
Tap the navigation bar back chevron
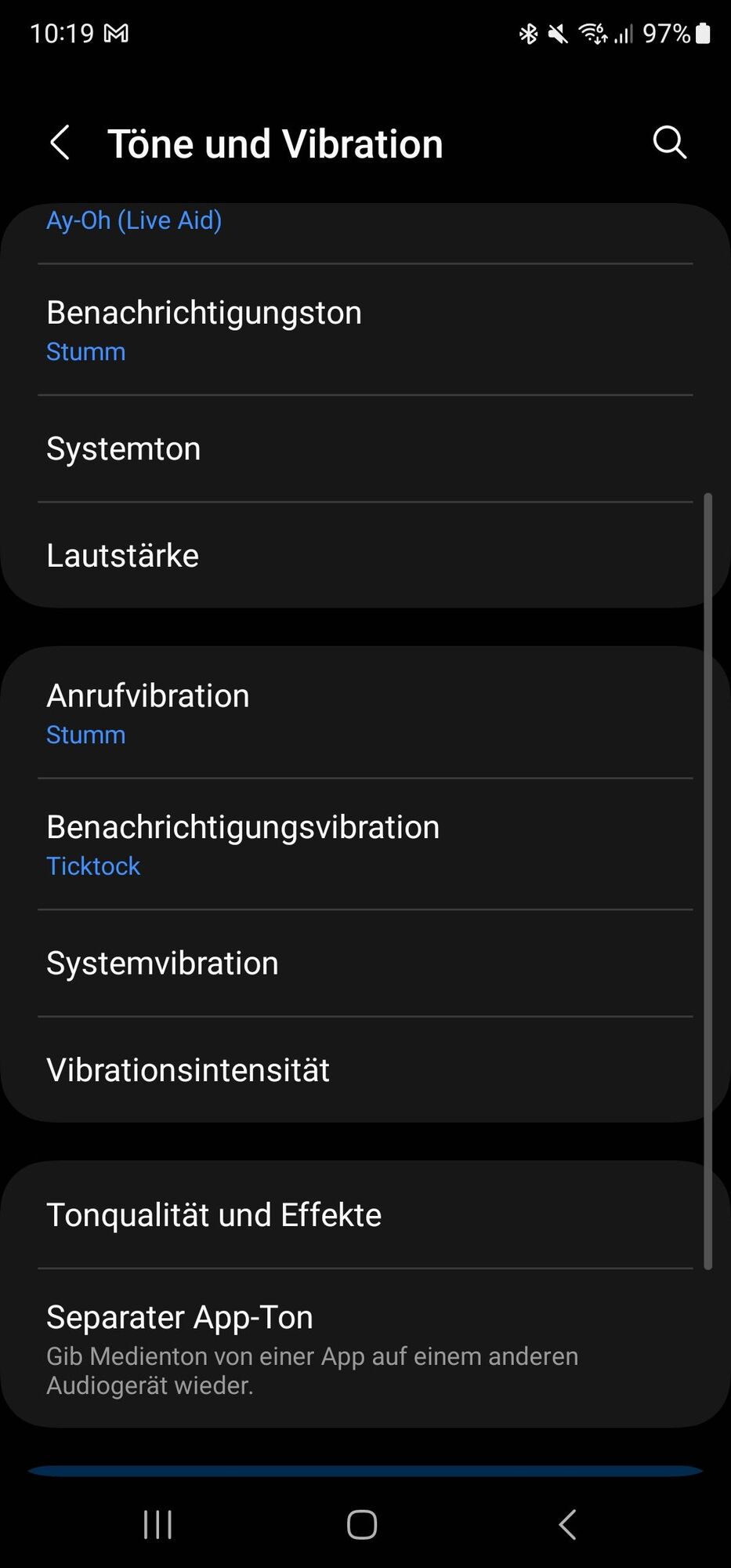[x=567, y=1525]
